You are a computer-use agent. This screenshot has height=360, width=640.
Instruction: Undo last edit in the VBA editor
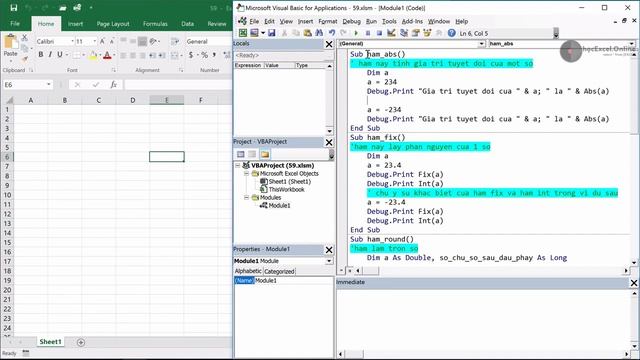click(x=332, y=33)
